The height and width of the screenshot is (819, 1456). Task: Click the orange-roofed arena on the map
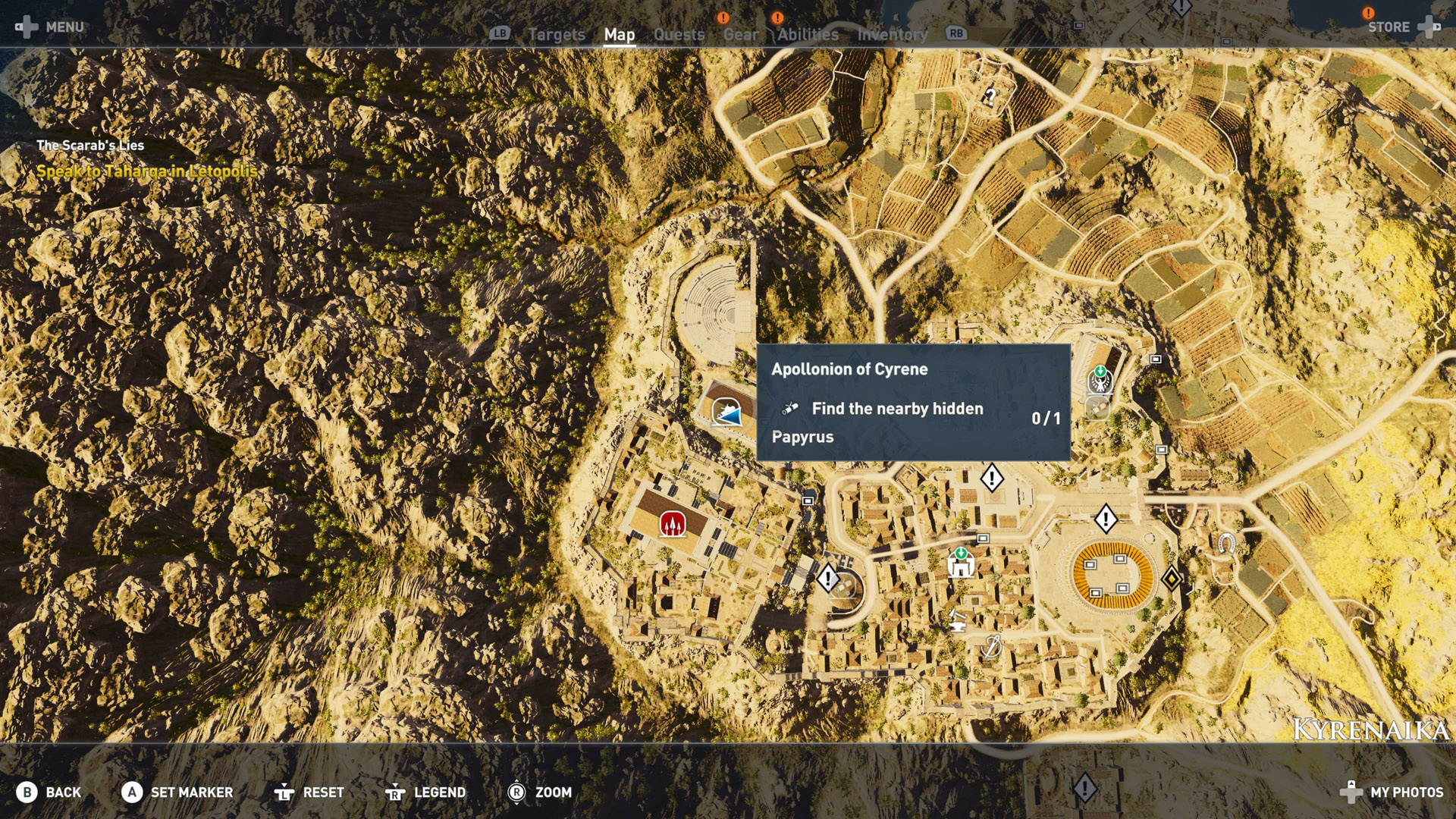pos(1112,576)
